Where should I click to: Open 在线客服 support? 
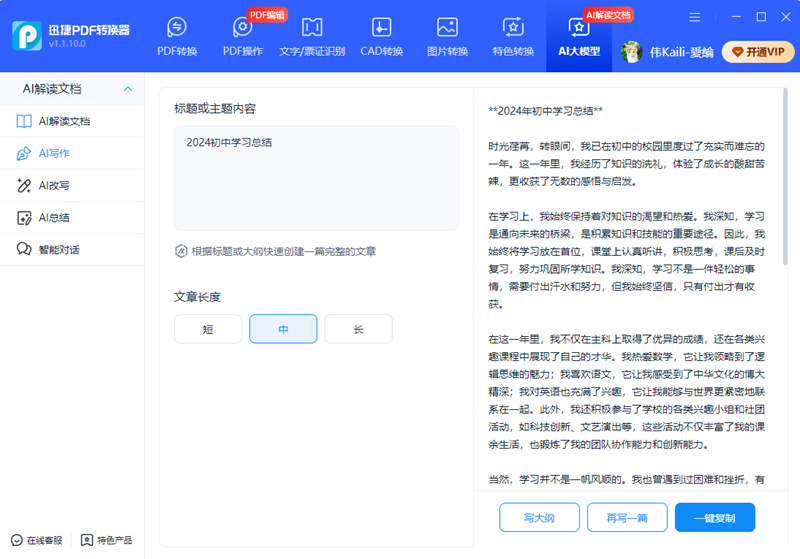[37, 540]
